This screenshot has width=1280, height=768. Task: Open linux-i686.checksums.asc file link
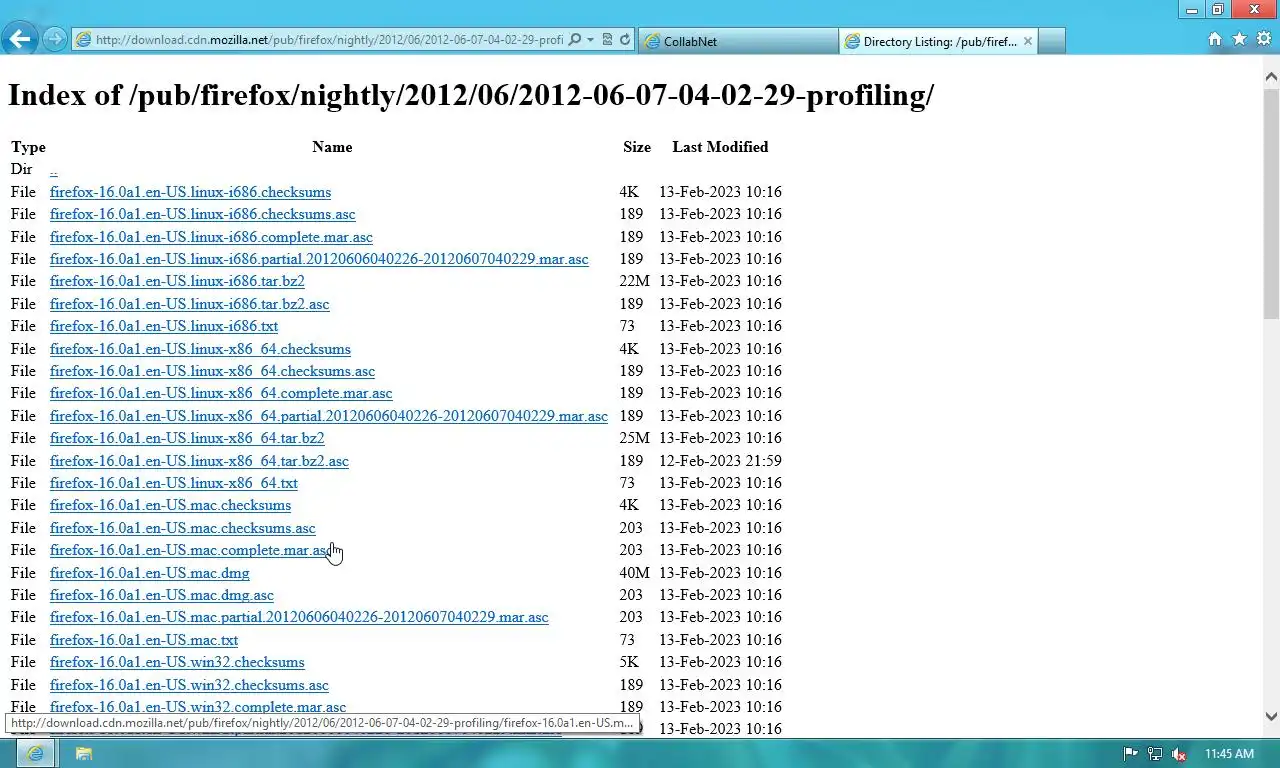[202, 214]
